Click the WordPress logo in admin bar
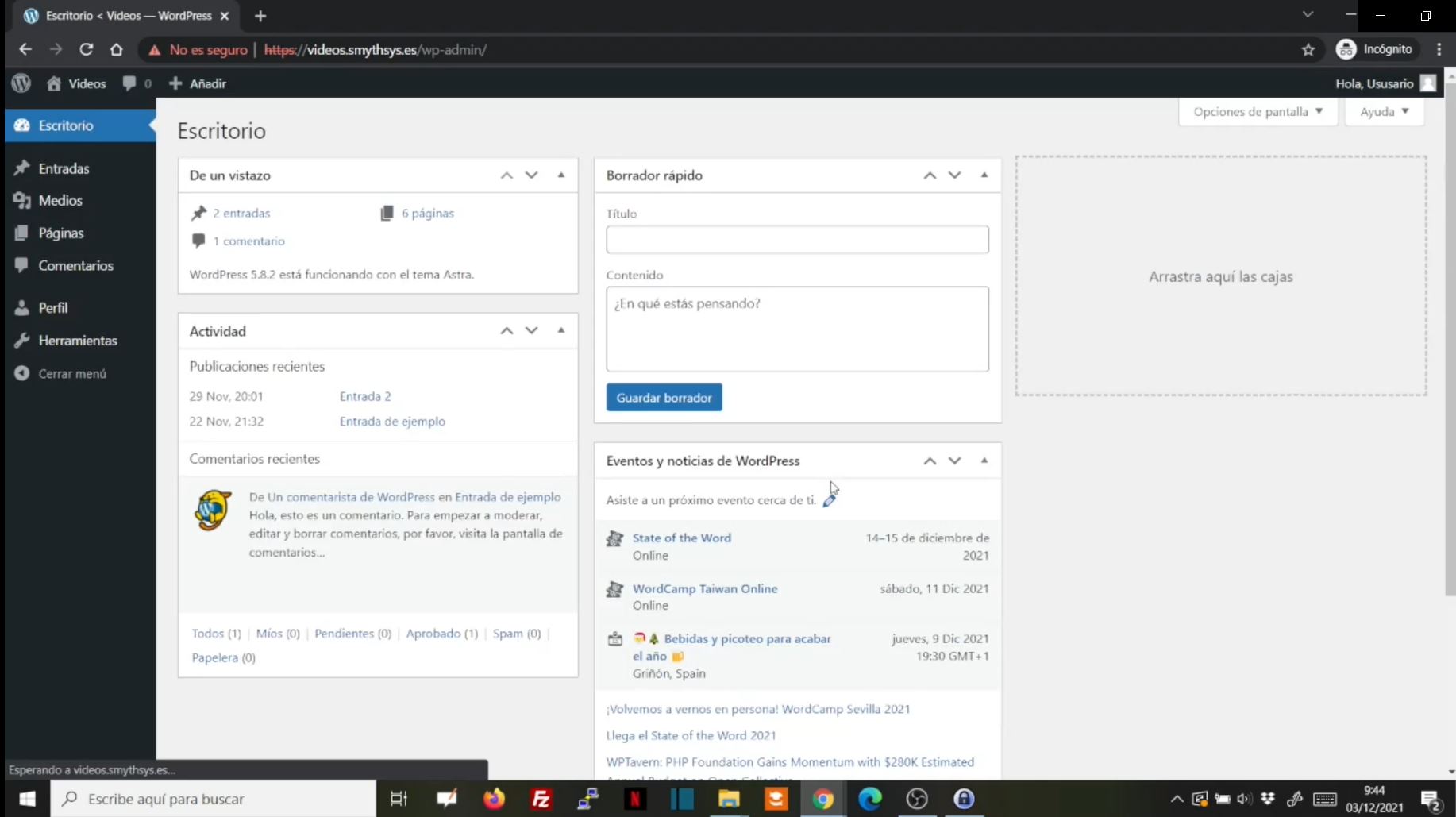The height and width of the screenshot is (817, 1456). click(21, 83)
